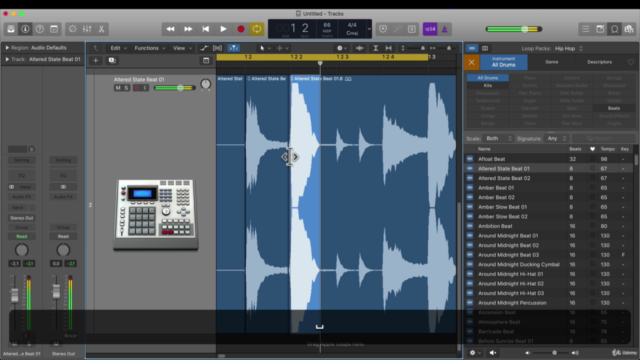Start playback with Play button
This screenshot has width=640, height=360.
tap(223, 29)
